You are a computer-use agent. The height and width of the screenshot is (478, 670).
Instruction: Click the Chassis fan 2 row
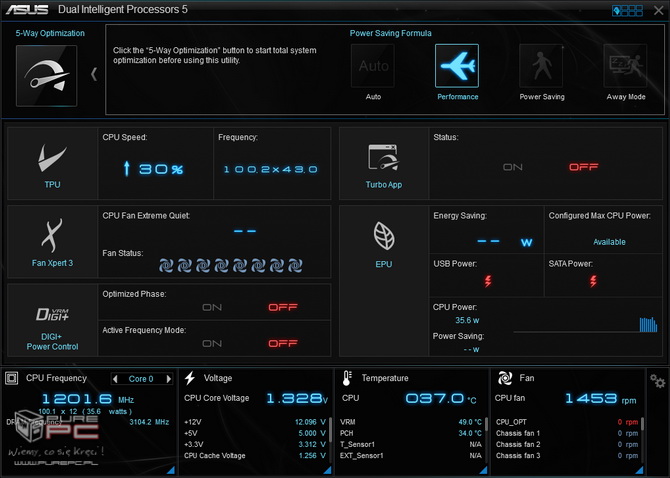coord(567,444)
